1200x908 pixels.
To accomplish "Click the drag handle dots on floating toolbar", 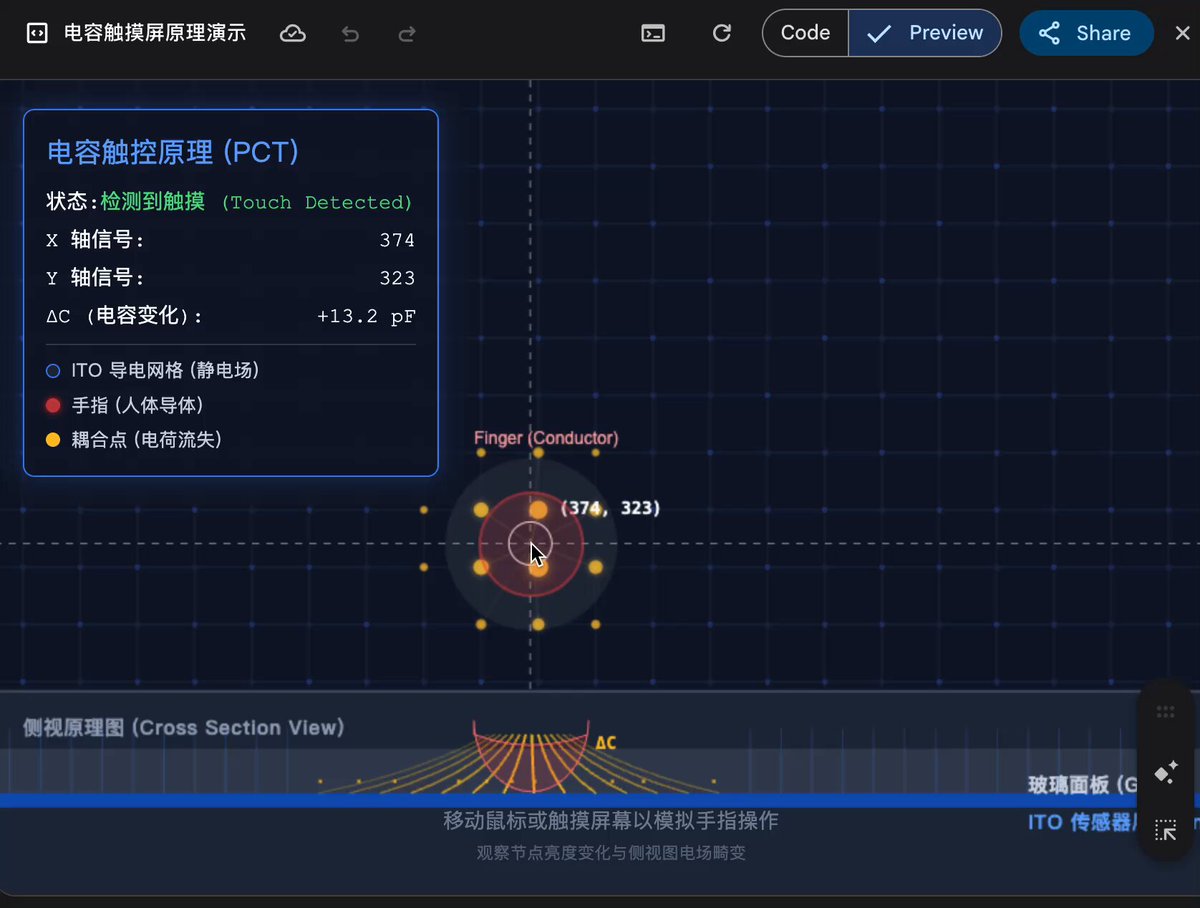I will pos(1165,712).
